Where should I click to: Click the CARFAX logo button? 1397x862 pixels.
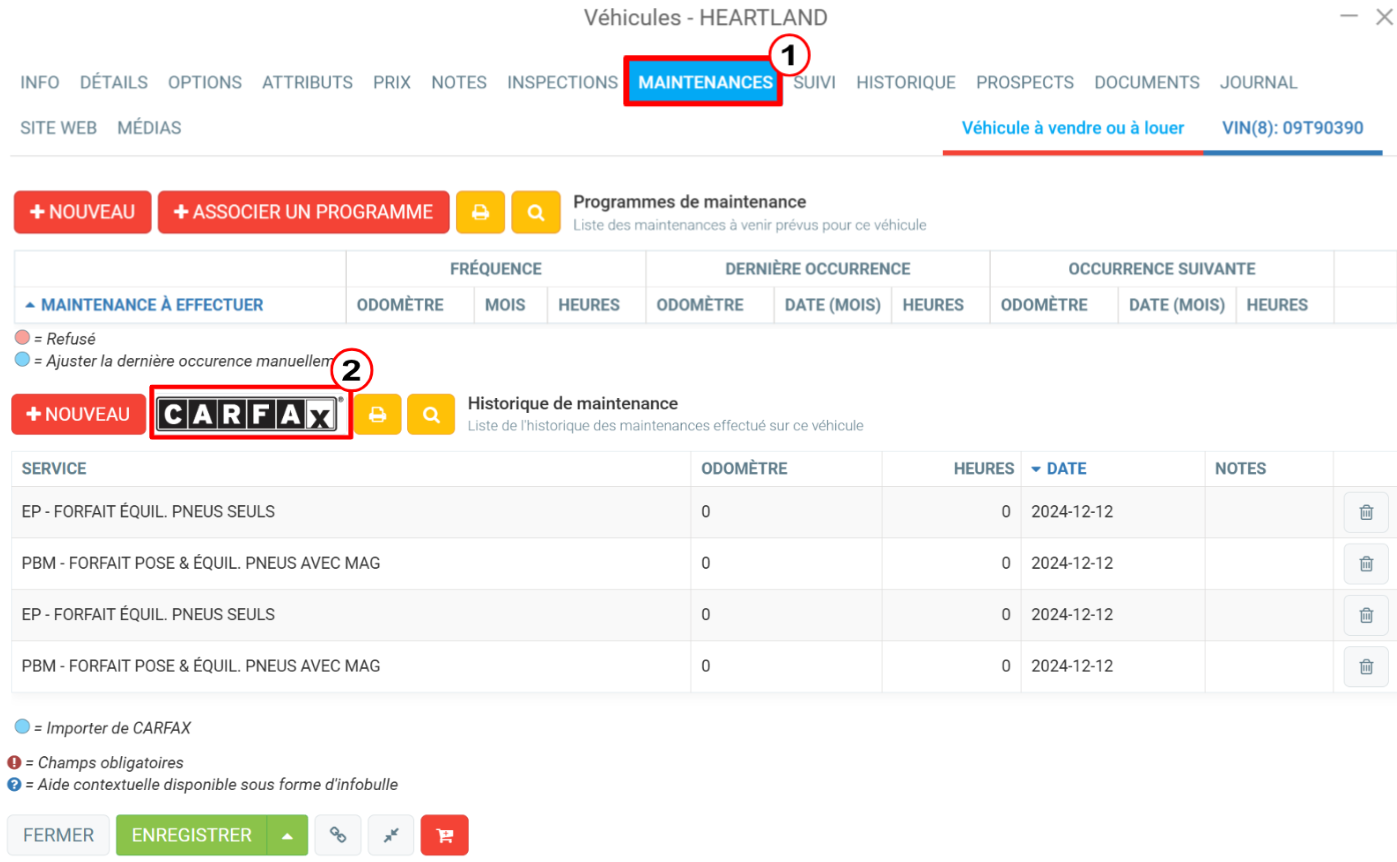(x=251, y=414)
